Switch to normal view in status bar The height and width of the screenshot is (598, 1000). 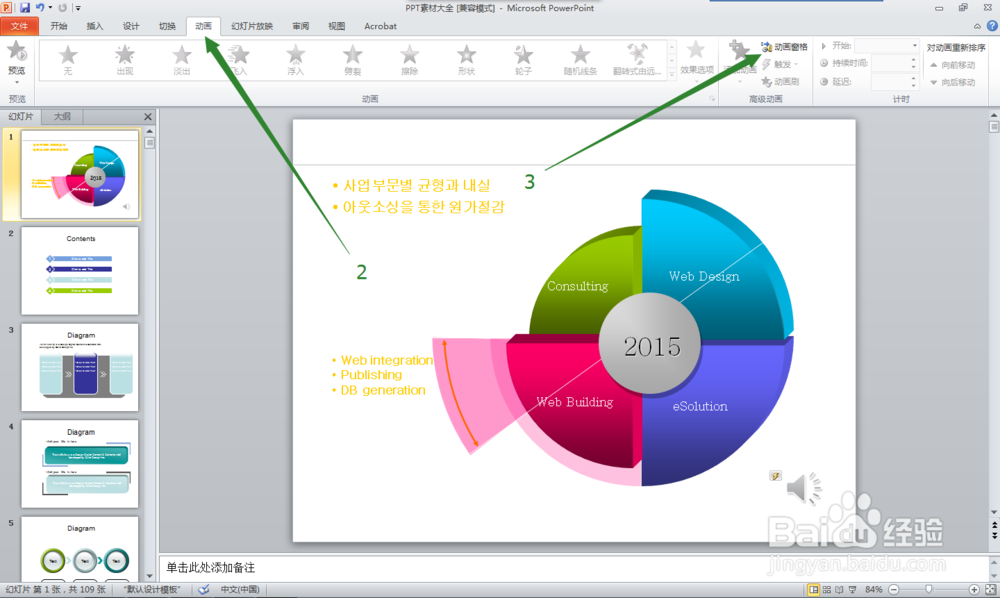point(813,590)
